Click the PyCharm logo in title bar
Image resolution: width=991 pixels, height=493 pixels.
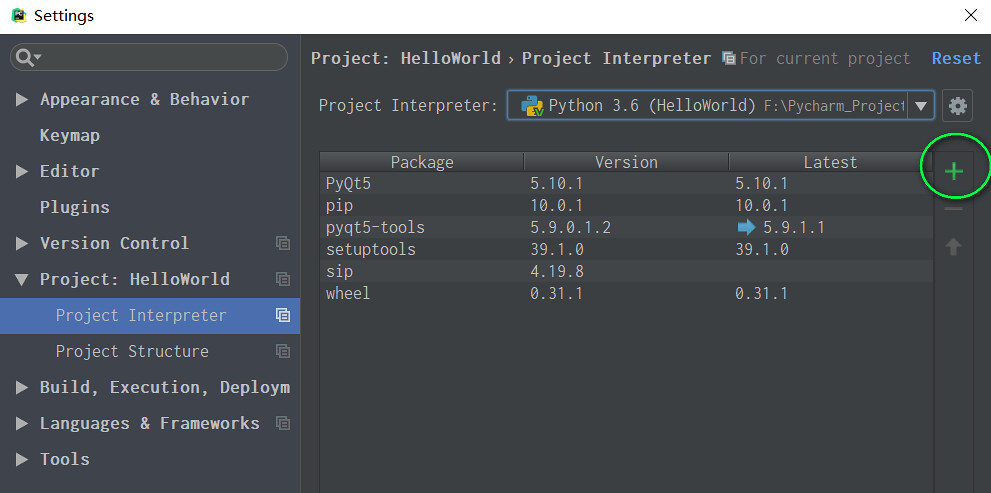(x=19, y=16)
